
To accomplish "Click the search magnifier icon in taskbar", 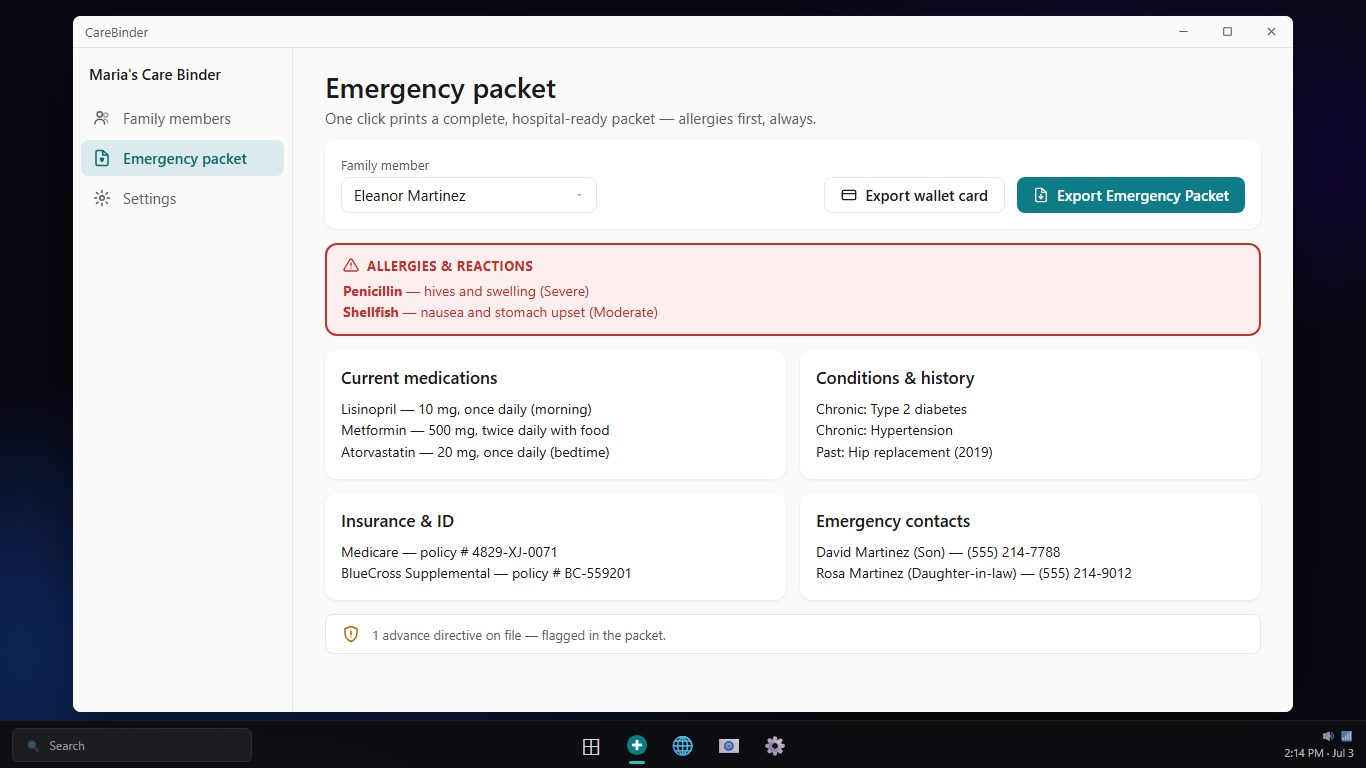I will (x=33, y=746).
